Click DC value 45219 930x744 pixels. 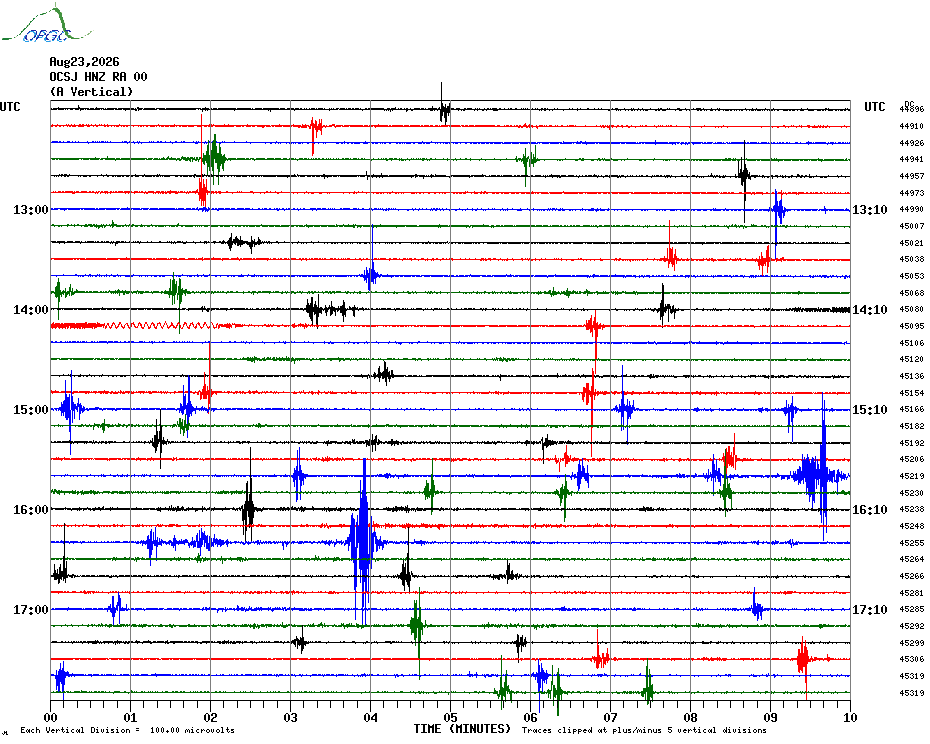click(x=912, y=476)
